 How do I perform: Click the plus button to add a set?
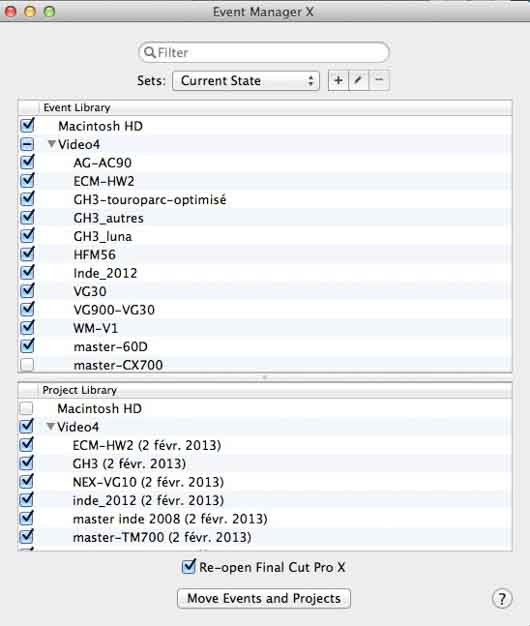(338, 81)
